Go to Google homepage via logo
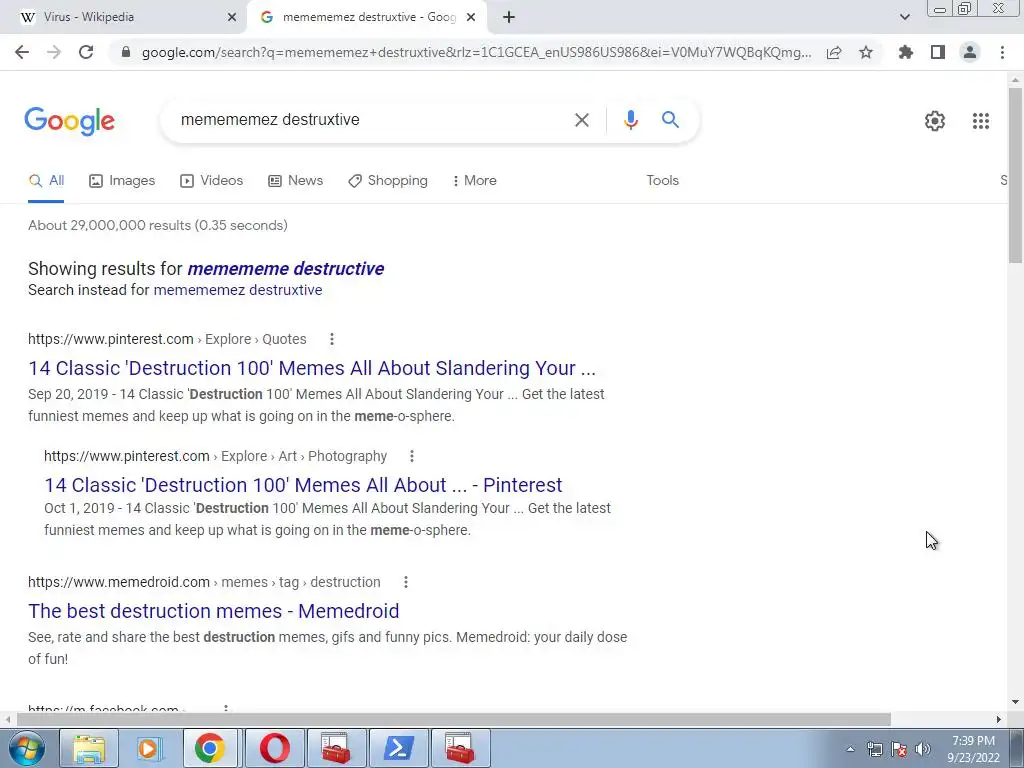The image size is (1024, 768). click(70, 121)
